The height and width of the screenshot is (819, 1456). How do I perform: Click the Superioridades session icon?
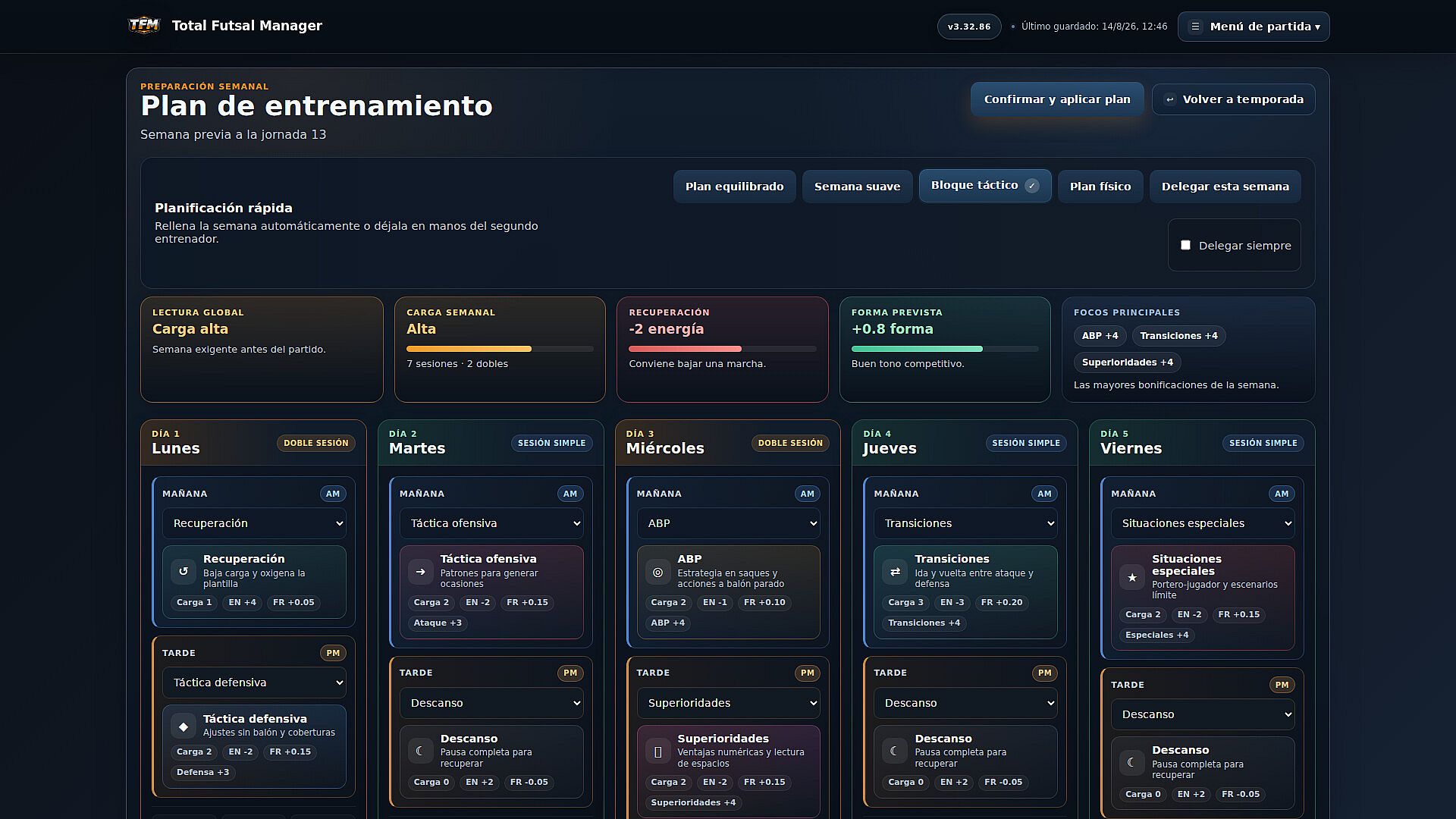pos(658,751)
